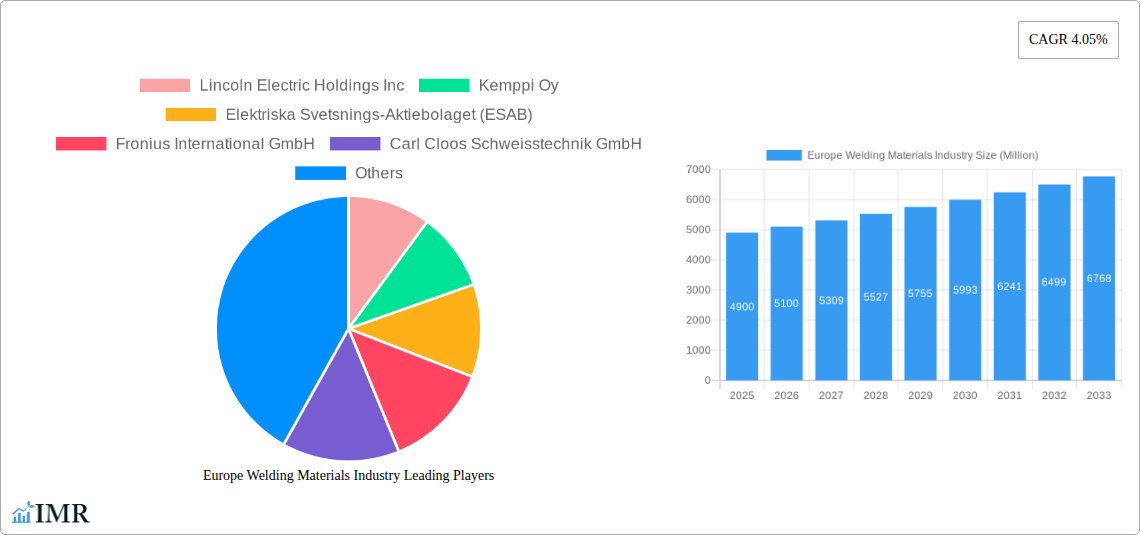Toggle Lincoln Electric Holdings Inc legend swatch
Screen dimensions: 1140x535
164,85
